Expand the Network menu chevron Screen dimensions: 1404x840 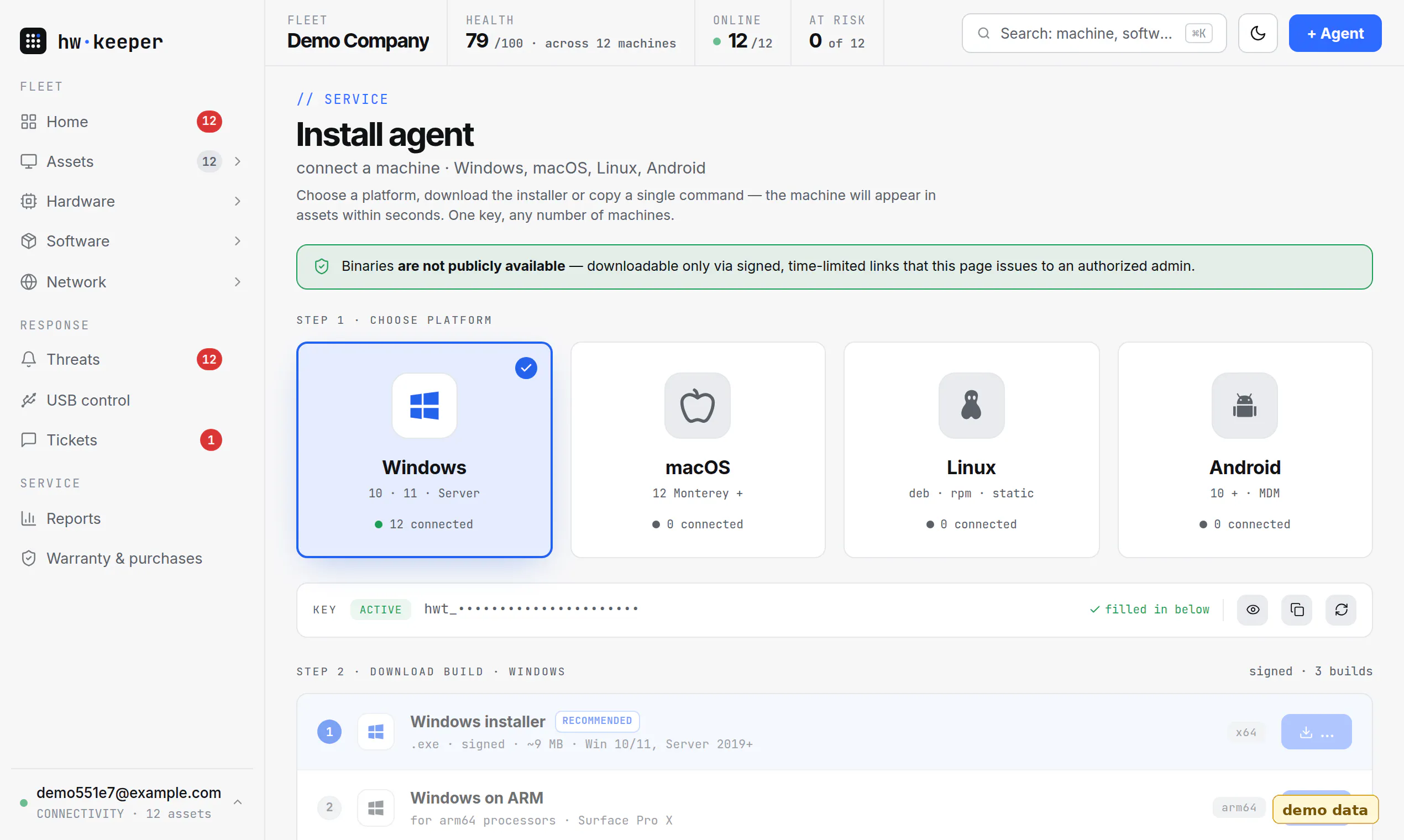pos(238,282)
